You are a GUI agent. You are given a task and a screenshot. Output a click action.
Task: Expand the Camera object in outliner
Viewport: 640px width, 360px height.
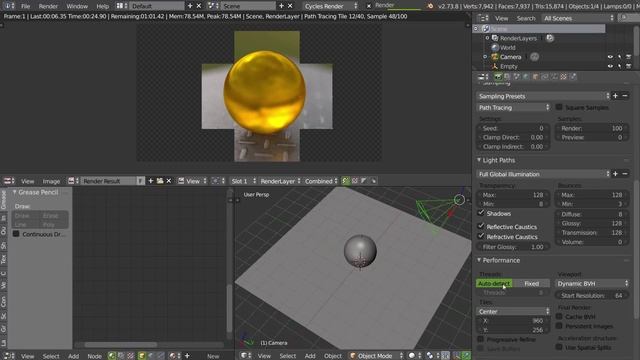click(x=485, y=57)
